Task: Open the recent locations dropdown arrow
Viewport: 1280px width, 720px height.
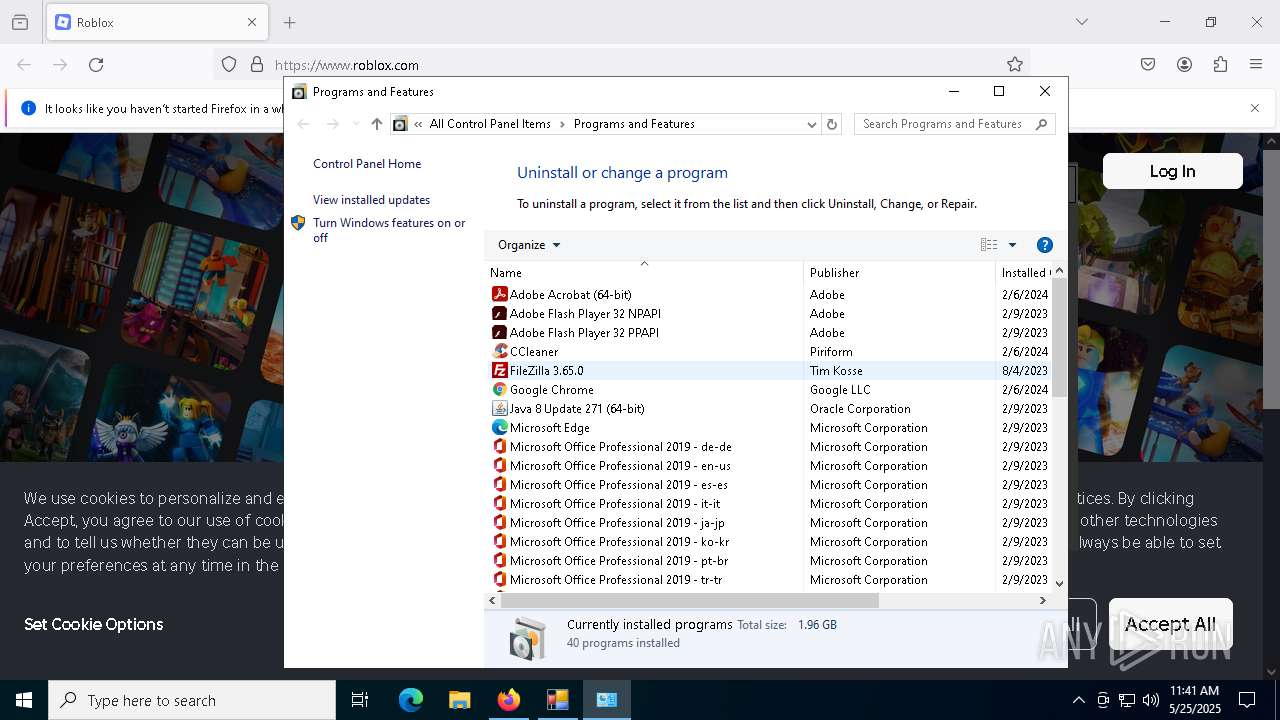Action: (x=356, y=124)
